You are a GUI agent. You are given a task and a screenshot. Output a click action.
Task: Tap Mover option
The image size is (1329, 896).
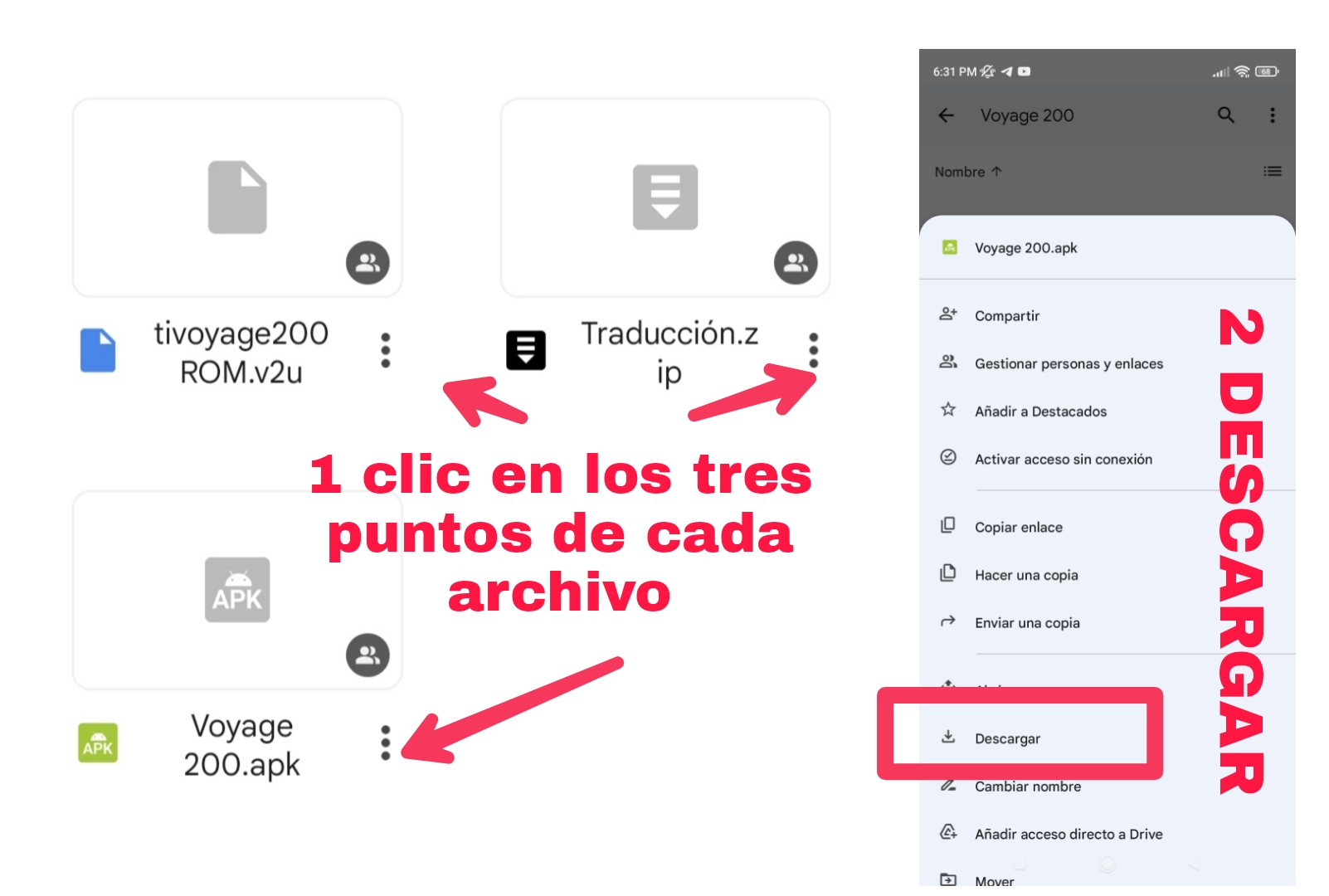(x=1107, y=881)
